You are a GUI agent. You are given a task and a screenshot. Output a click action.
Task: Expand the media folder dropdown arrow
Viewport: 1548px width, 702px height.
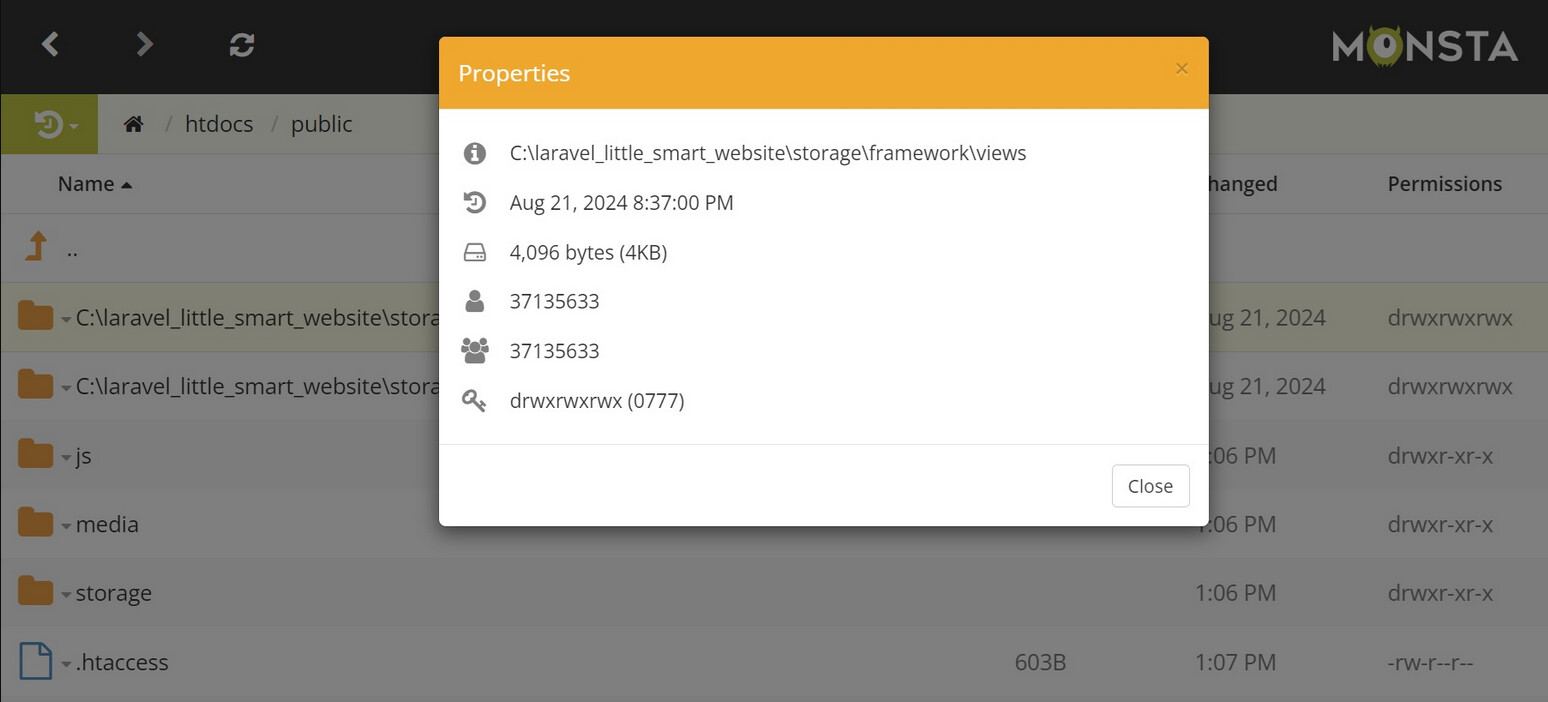(x=66, y=526)
